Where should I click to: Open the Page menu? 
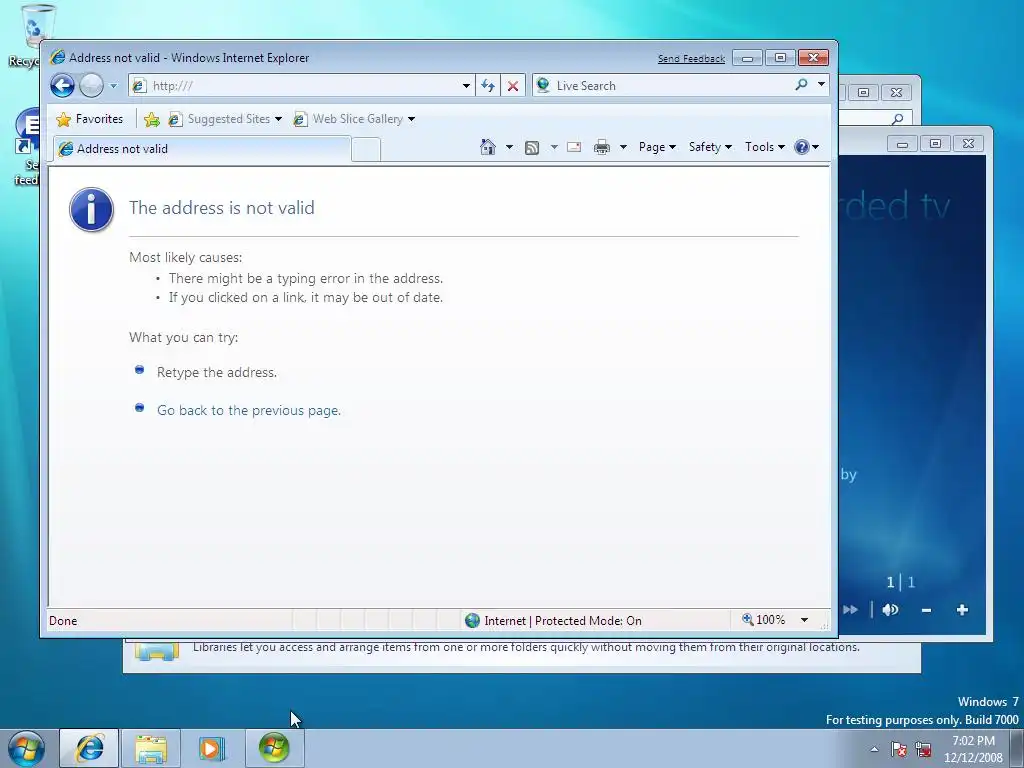point(657,147)
